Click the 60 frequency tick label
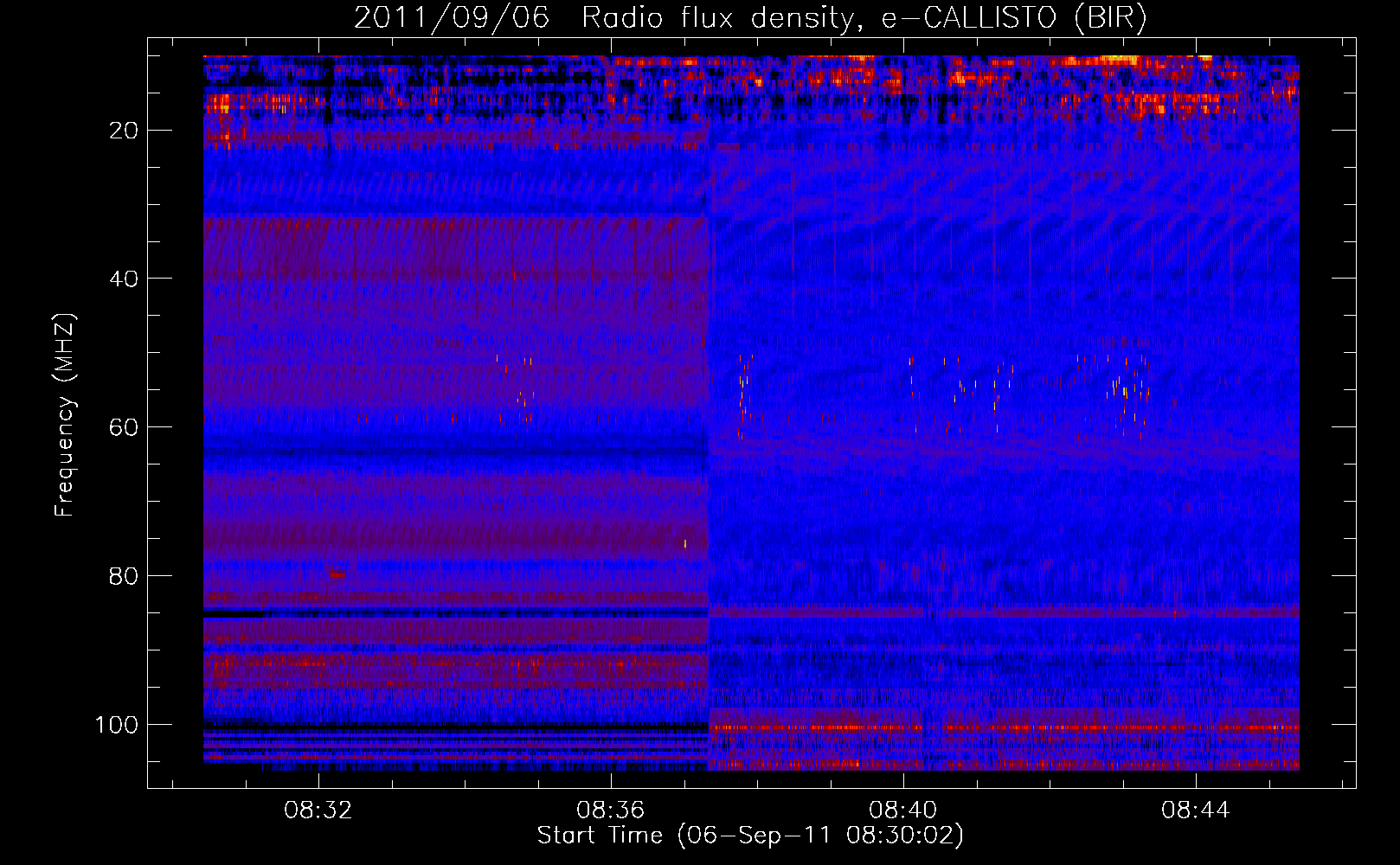 click(125, 427)
